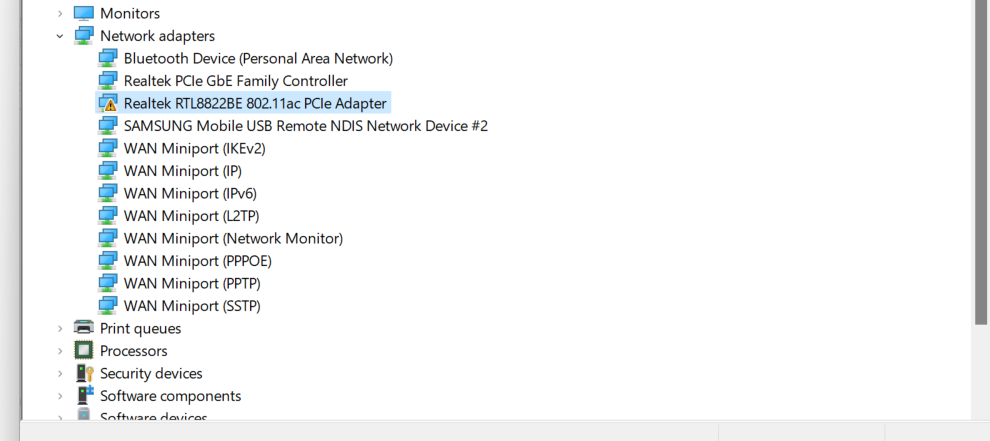
Task: Select WAN Miniport (IKEv2) entry
Action: click(x=194, y=148)
